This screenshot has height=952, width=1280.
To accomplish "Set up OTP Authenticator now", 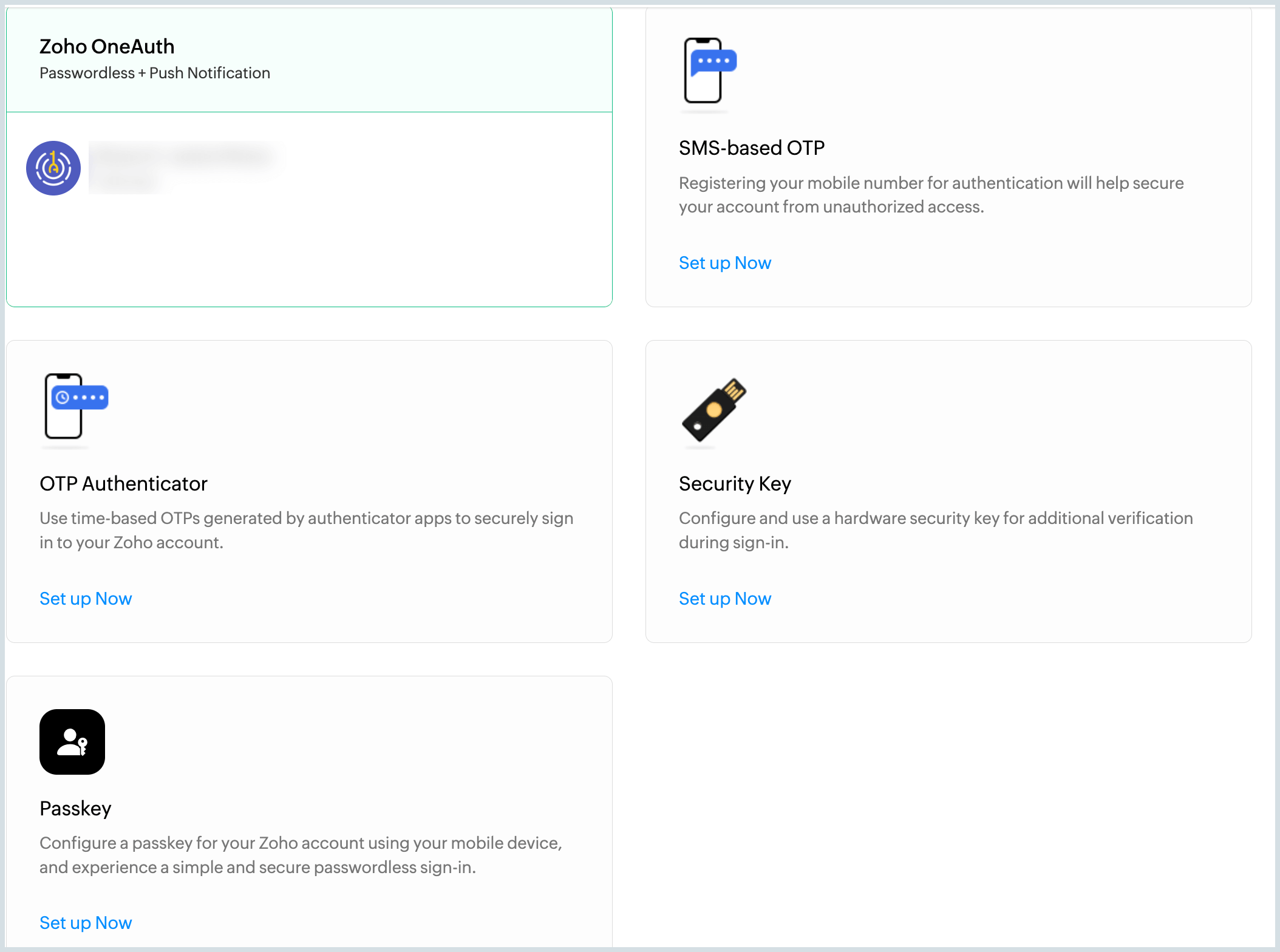I will tap(86, 599).
